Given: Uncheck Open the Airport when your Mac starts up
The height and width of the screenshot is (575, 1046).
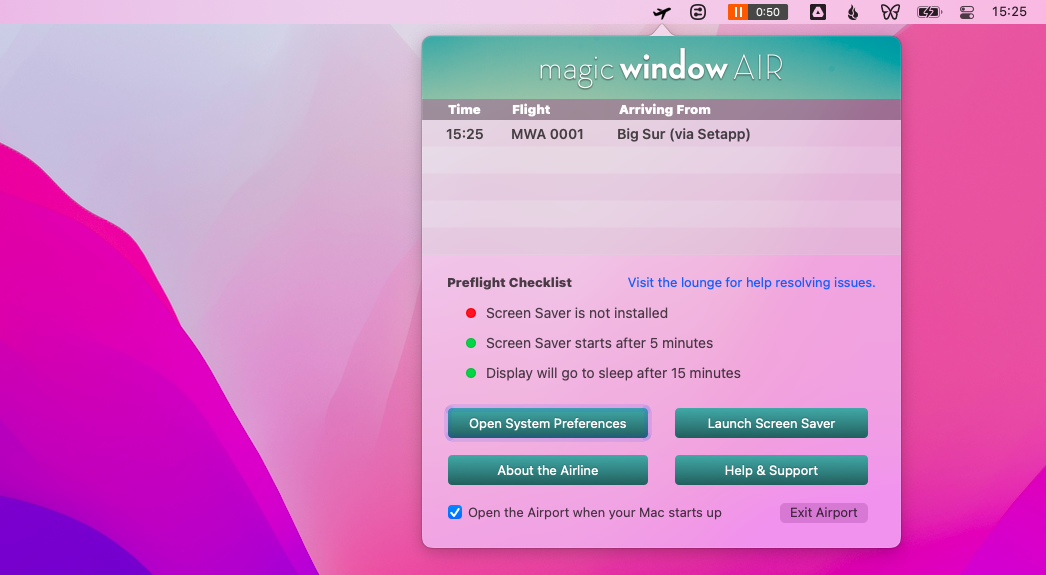Looking at the screenshot, I should 455,512.
